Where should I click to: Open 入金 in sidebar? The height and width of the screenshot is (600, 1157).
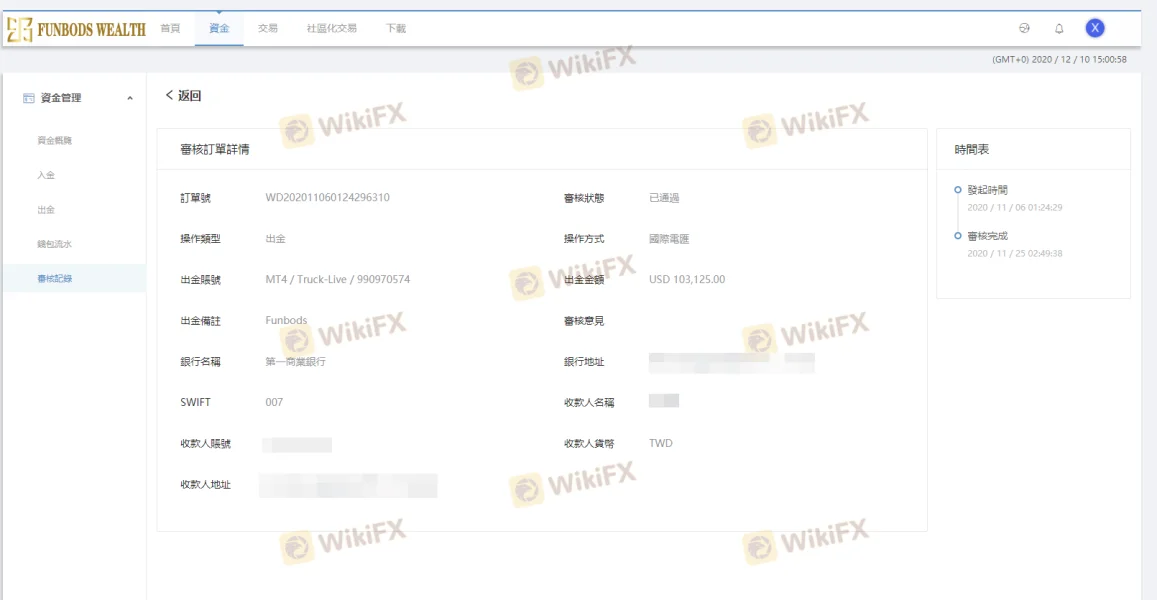pos(46,175)
